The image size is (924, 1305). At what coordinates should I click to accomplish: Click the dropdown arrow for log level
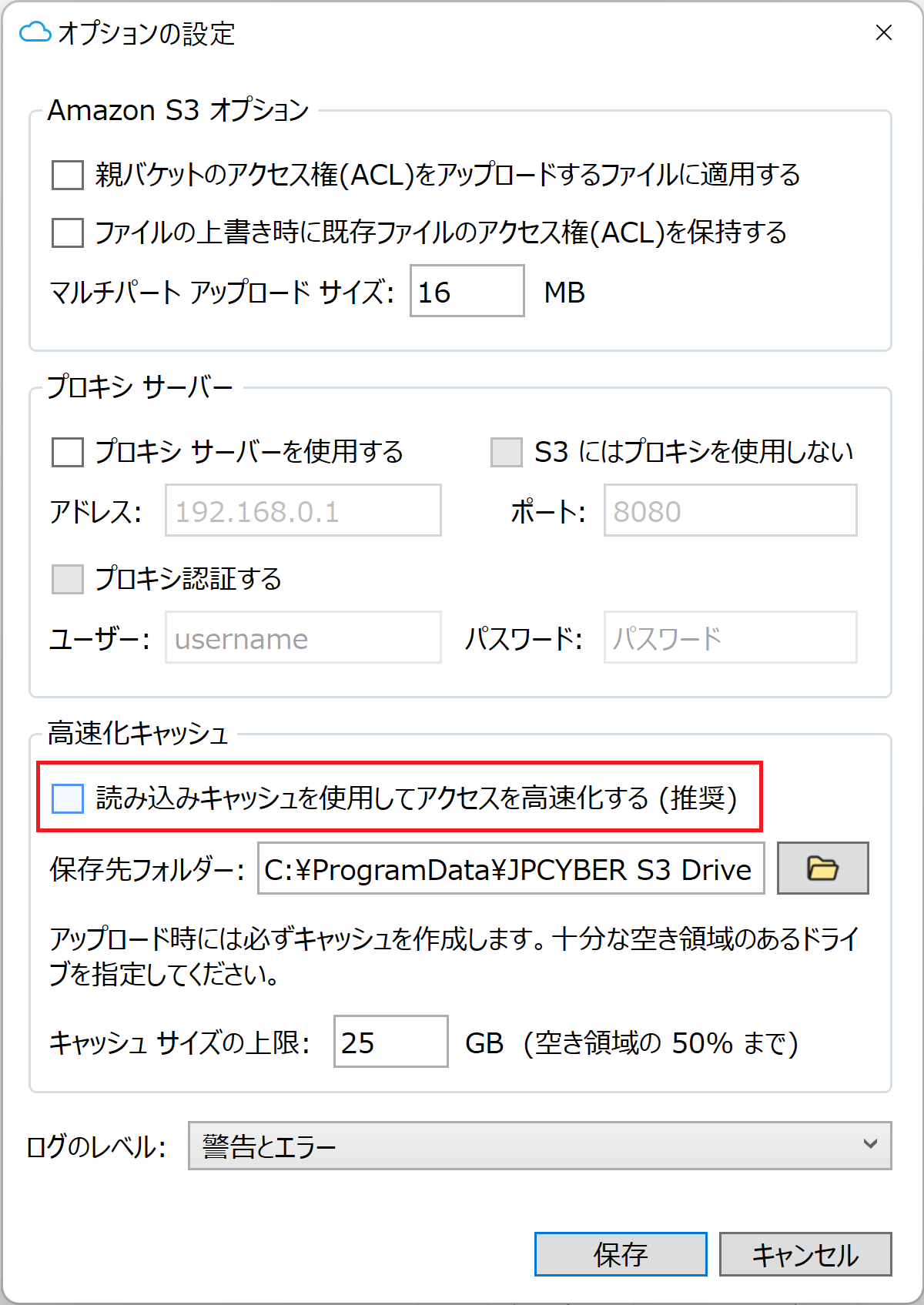point(870,1144)
